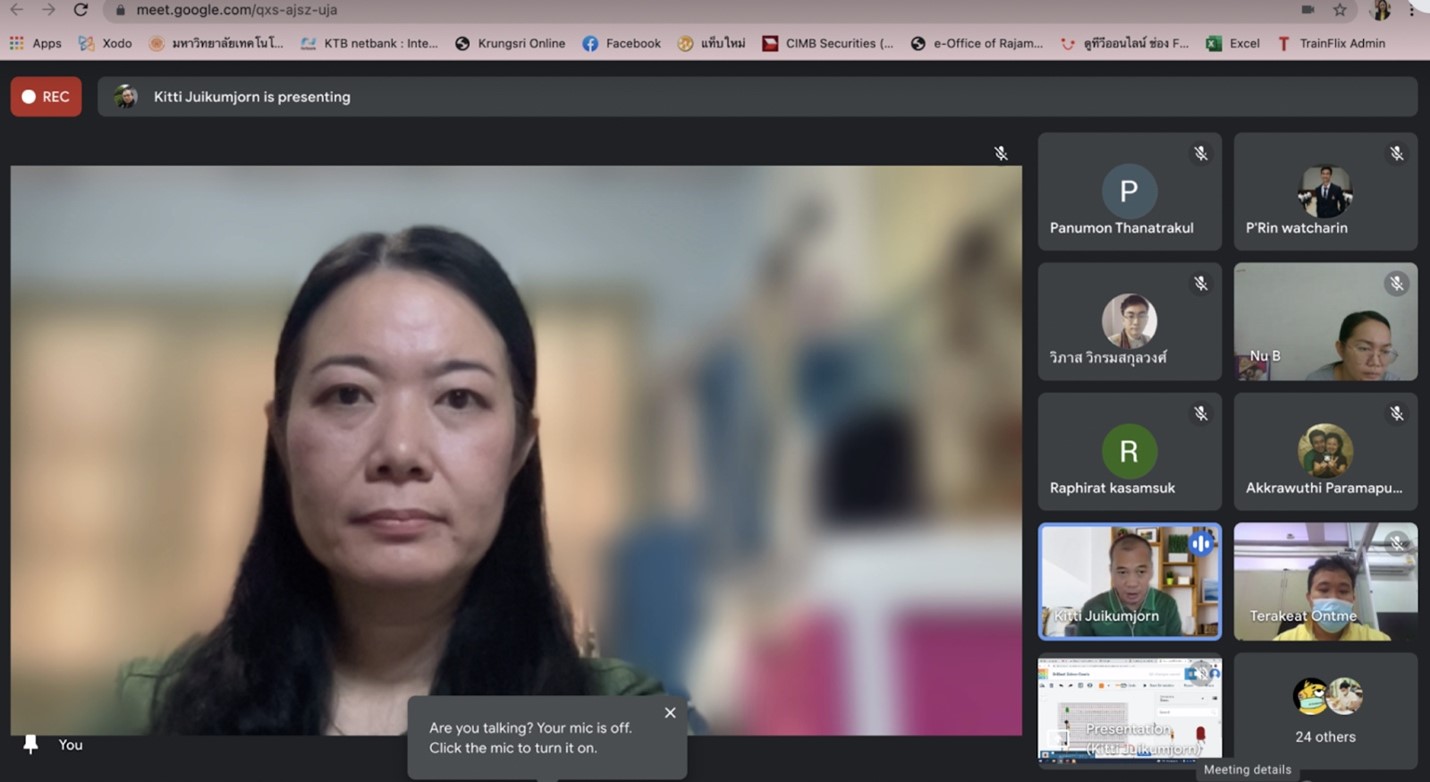The height and width of the screenshot is (782, 1430).
Task: Open the Facebook bookmark
Action: pyautogui.click(x=622, y=43)
